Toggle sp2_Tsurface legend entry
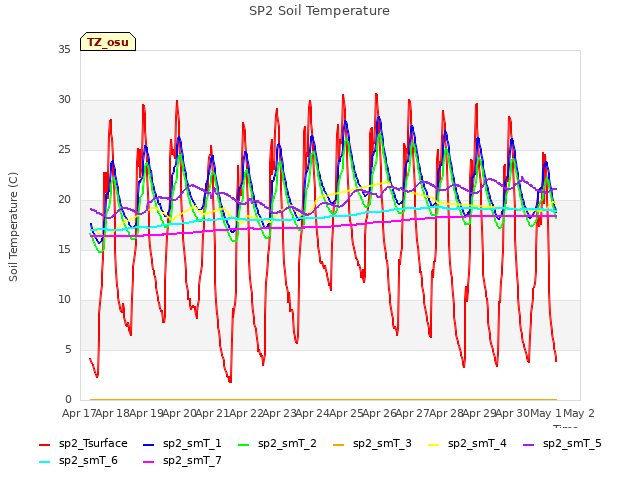The width and height of the screenshot is (640, 480). tap(83, 443)
